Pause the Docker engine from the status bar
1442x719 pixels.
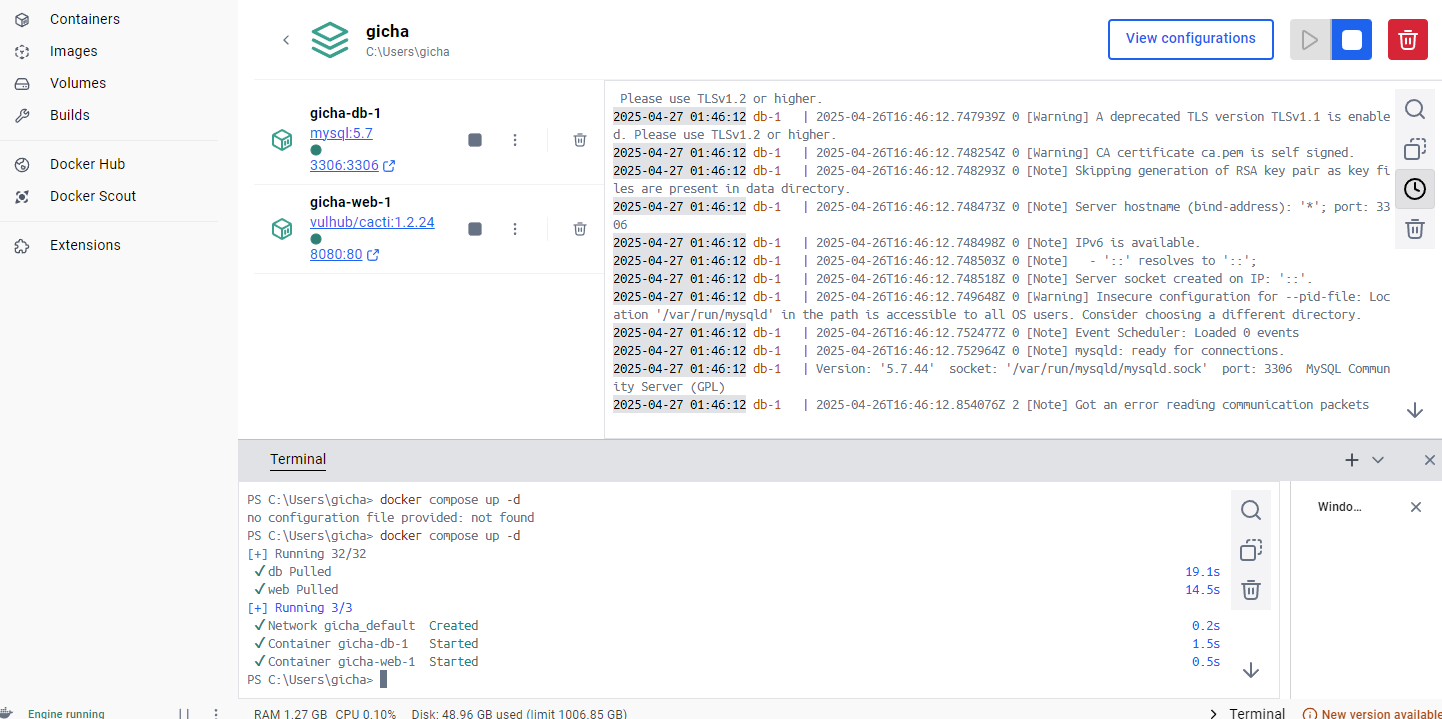184,713
